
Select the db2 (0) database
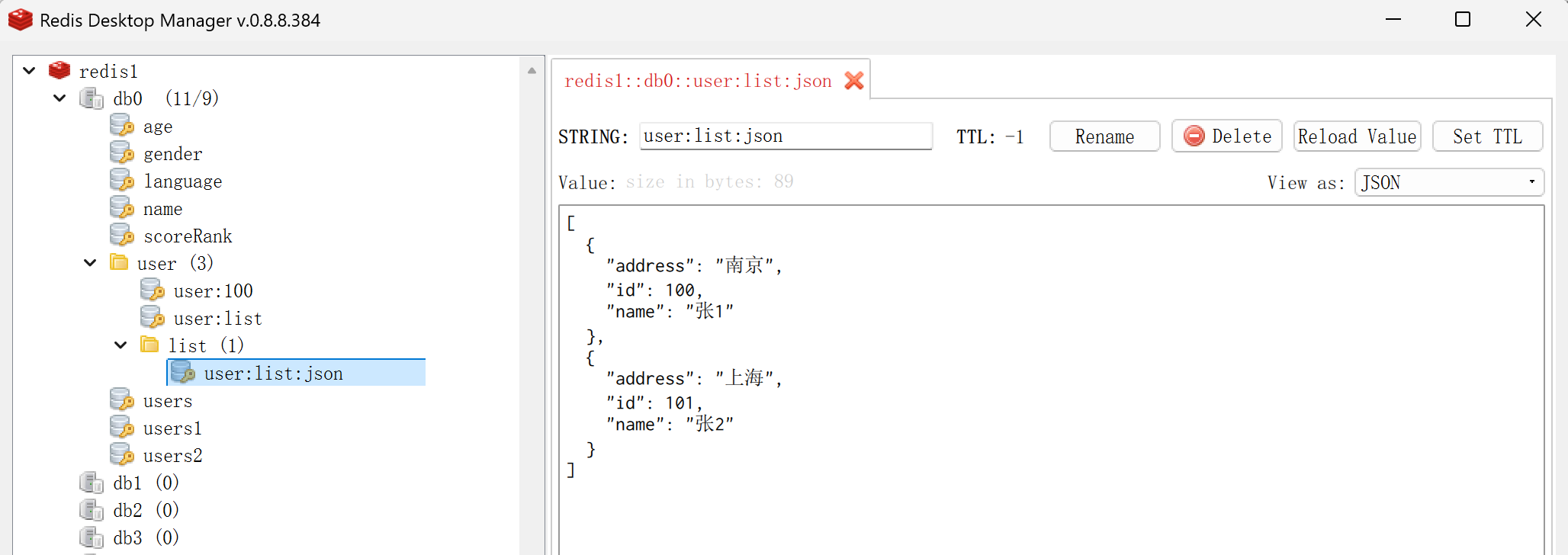(x=146, y=511)
